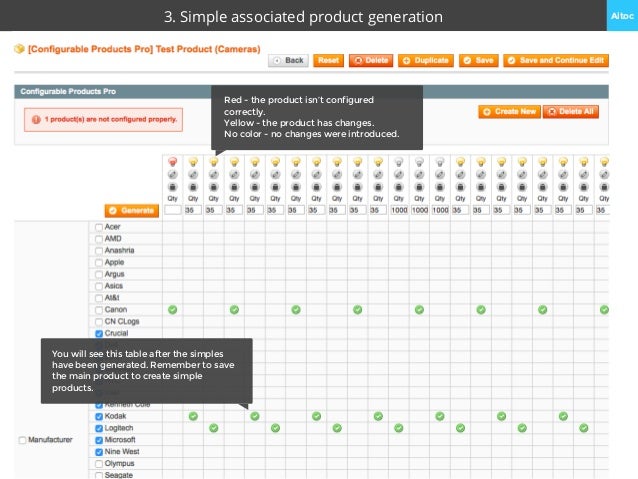
Task: Click the red lightbulb status icon
Action: click(172, 161)
